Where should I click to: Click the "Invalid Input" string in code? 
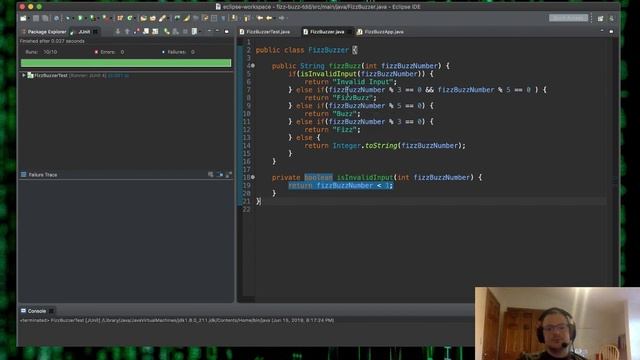(363, 82)
